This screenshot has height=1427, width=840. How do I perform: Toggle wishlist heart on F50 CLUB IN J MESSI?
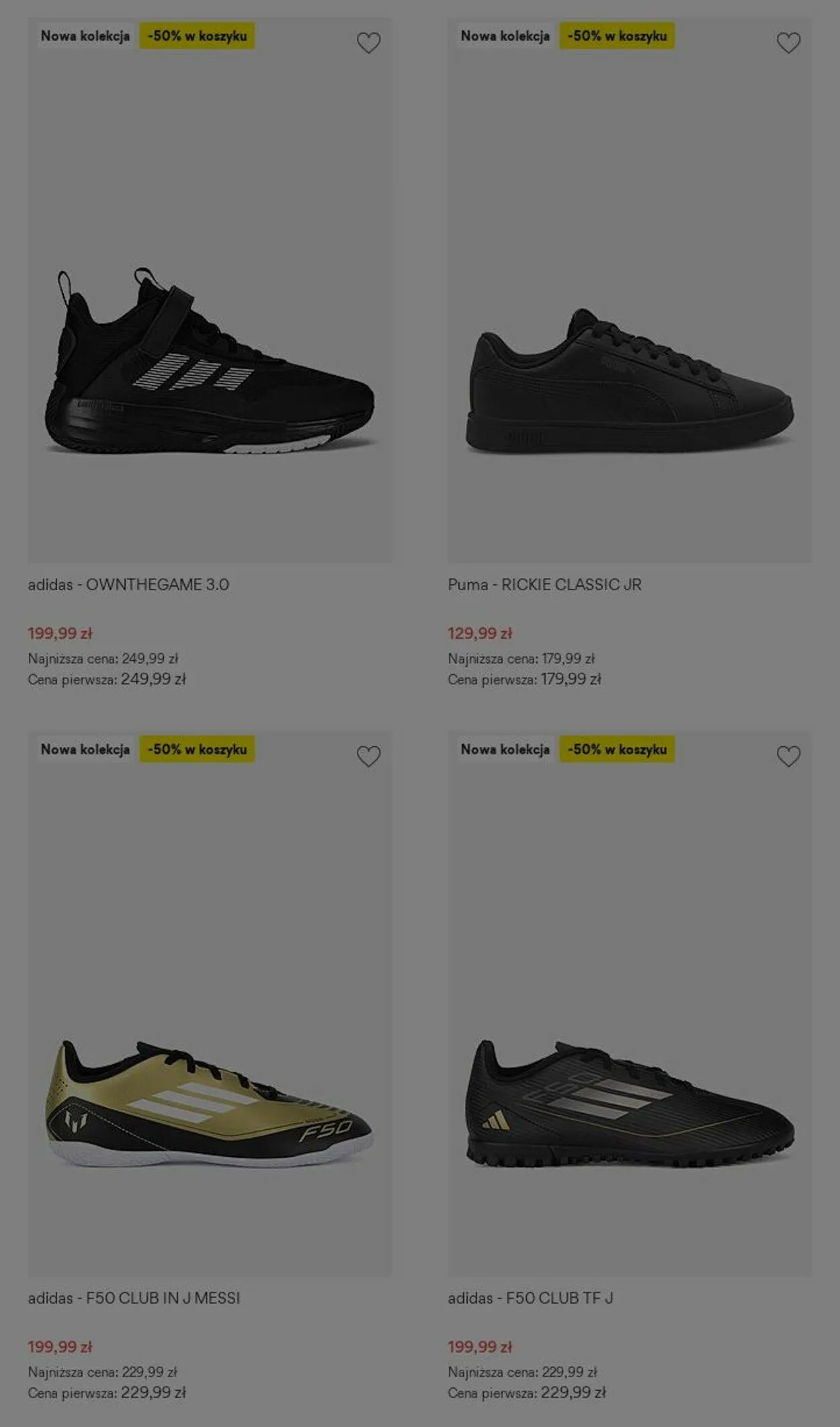click(x=368, y=756)
